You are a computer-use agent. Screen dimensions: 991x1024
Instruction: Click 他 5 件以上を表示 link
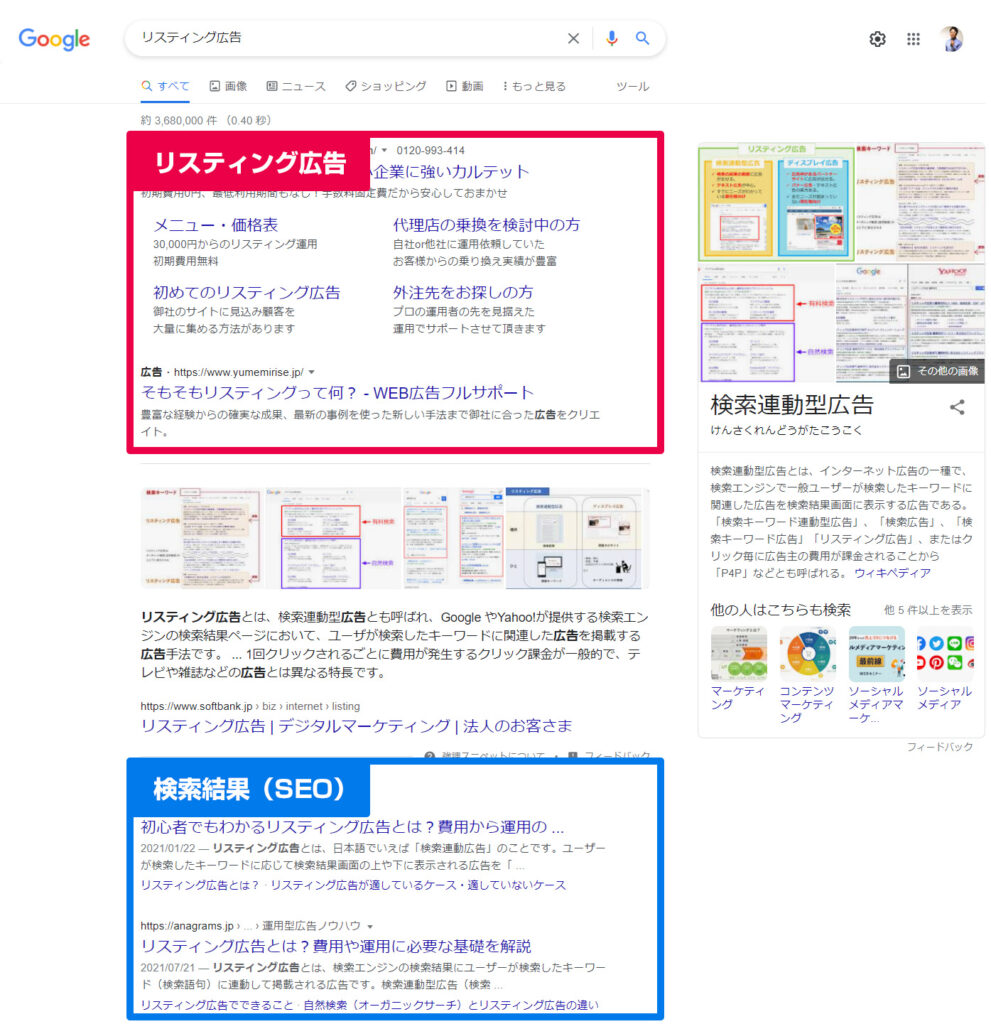928,610
